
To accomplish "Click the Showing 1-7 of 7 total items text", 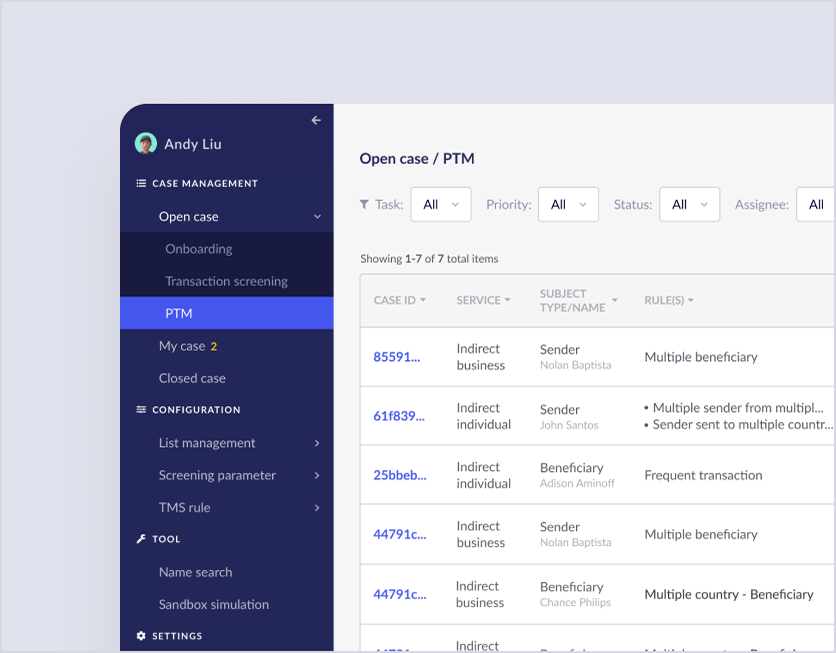I will [x=429, y=259].
